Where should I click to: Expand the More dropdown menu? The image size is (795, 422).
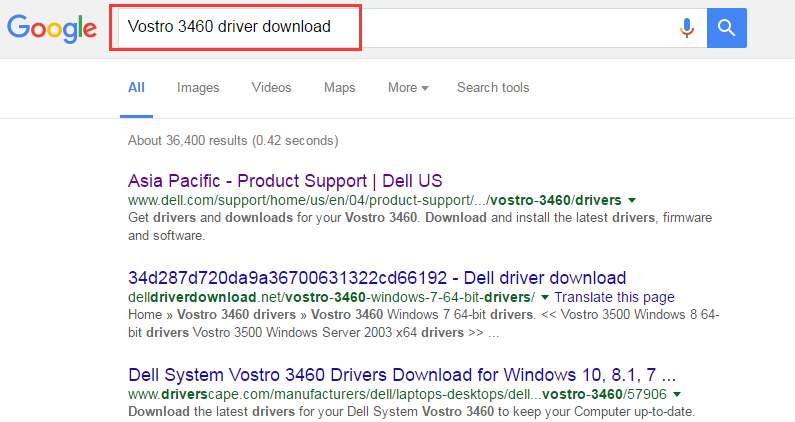[x=407, y=88]
